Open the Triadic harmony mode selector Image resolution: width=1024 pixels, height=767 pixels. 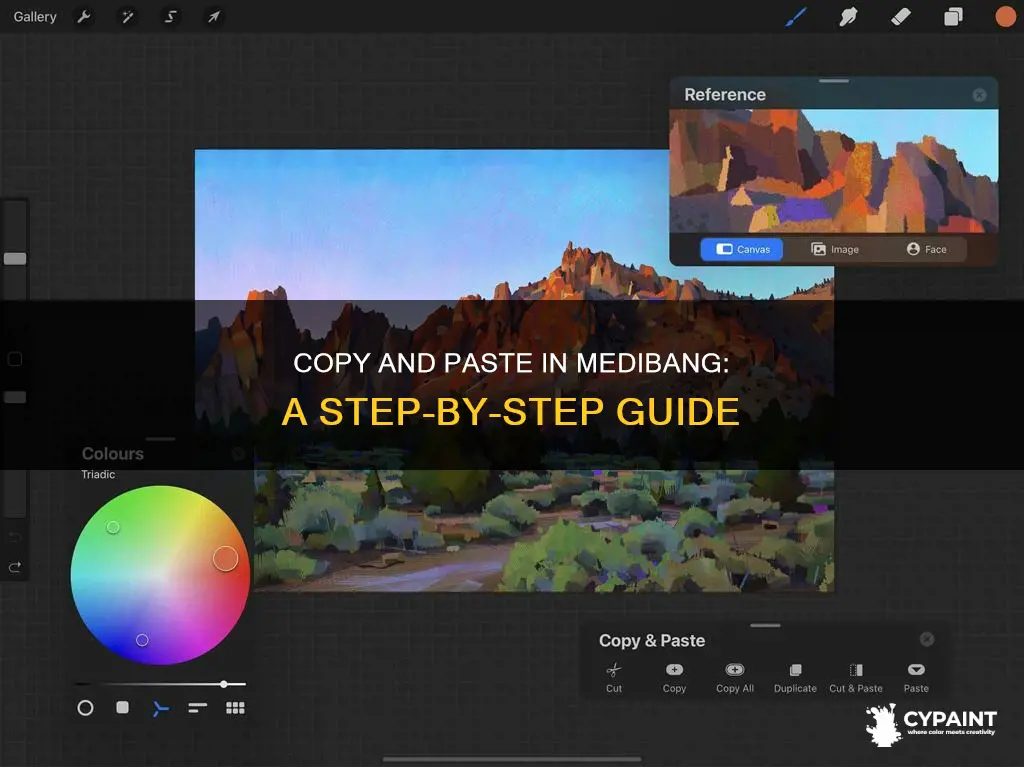98,474
